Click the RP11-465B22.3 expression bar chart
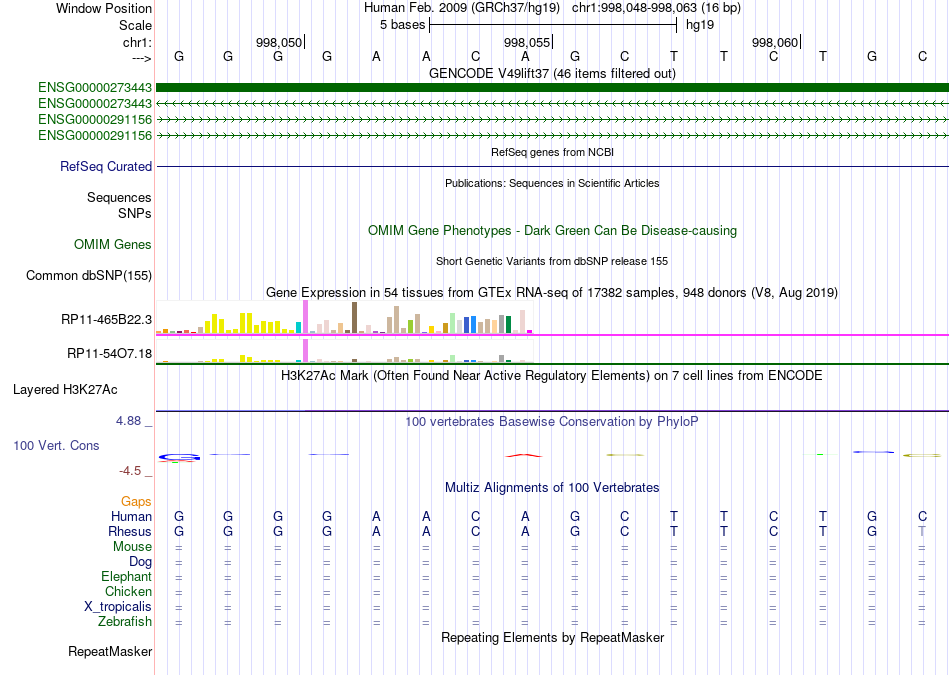Image resolution: width=950 pixels, height=675 pixels. pyautogui.click(x=344, y=318)
